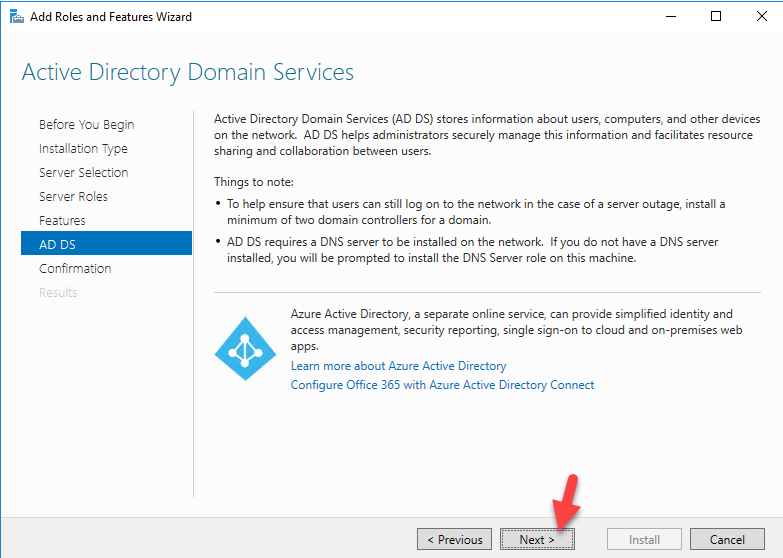Go to the Confirmation step
The height and width of the screenshot is (558, 783).
(x=75, y=268)
